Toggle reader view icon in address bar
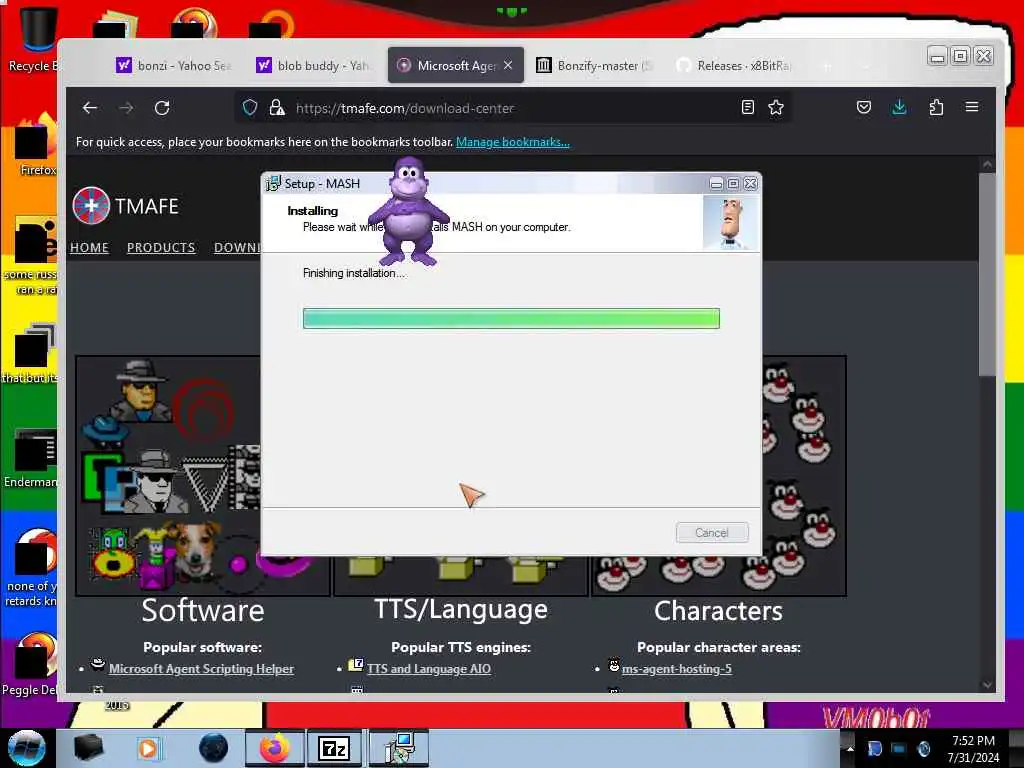The width and height of the screenshot is (1024, 768). 748,108
